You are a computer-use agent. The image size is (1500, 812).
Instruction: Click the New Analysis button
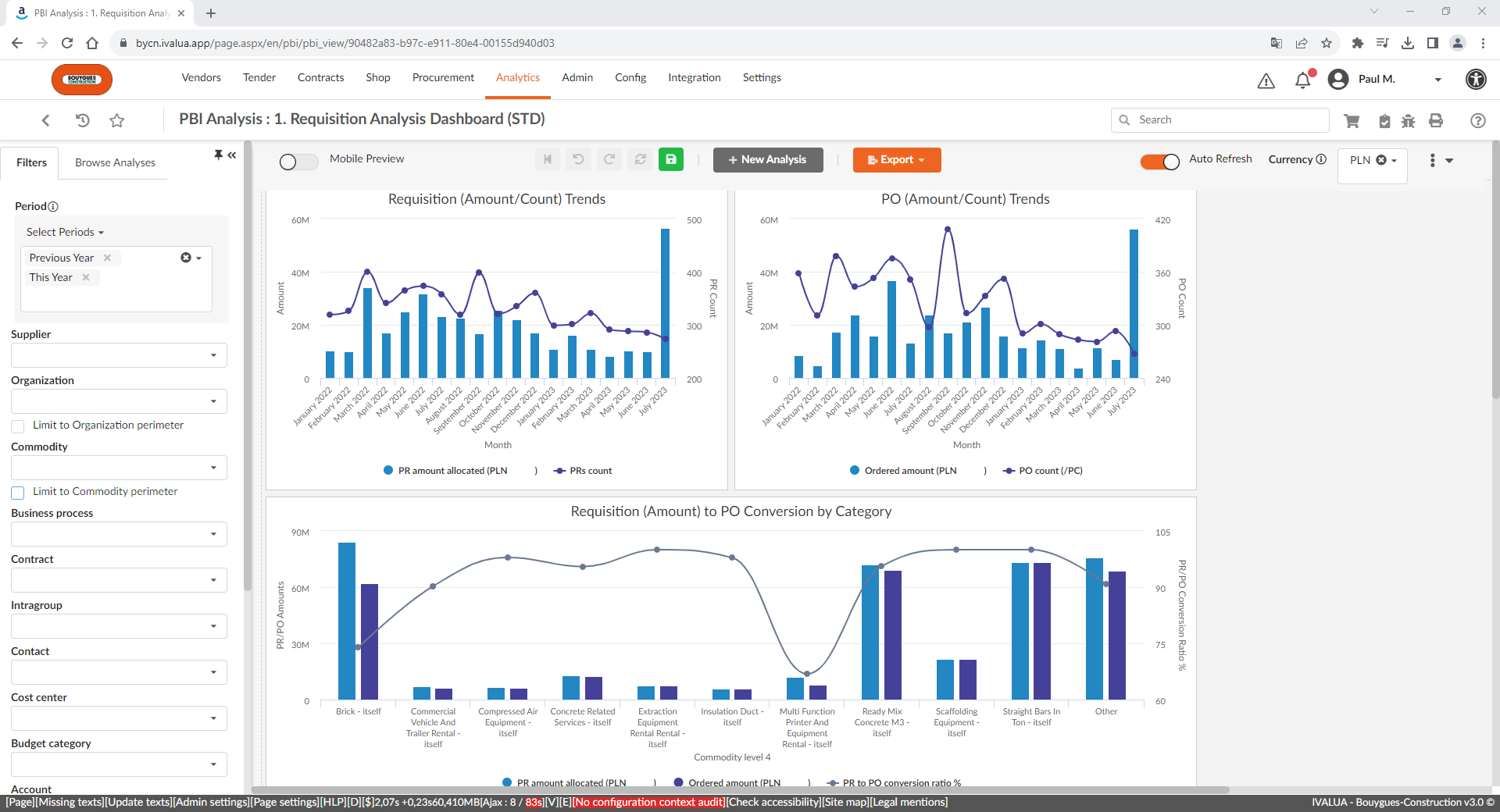click(x=767, y=159)
